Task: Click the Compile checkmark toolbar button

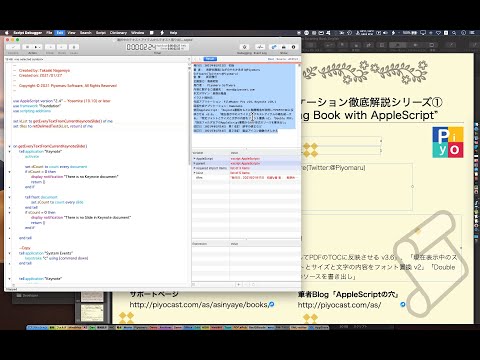Action: point(13,47)
